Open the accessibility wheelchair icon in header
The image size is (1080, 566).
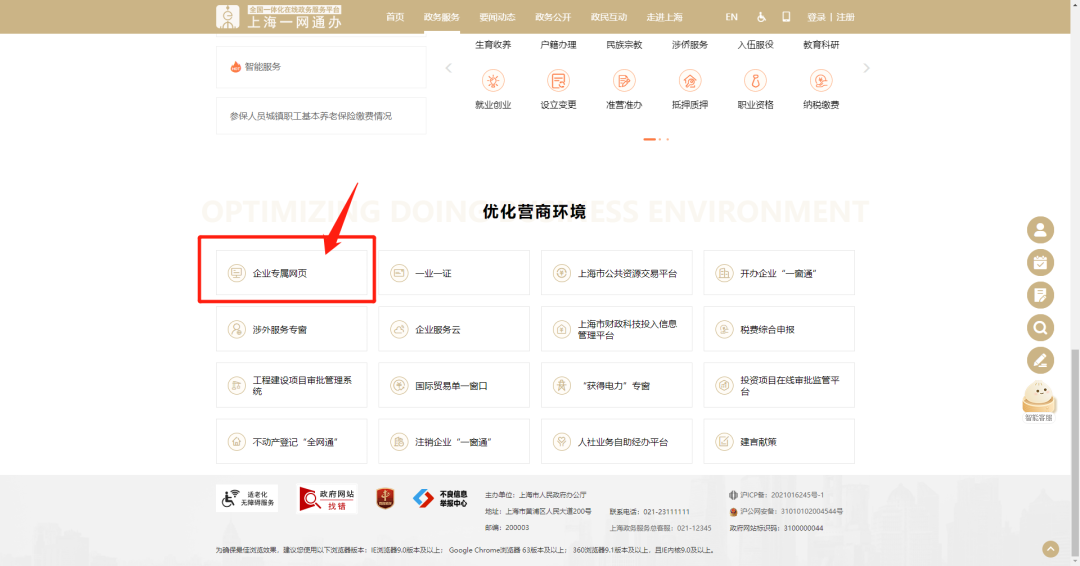[760, 17]
